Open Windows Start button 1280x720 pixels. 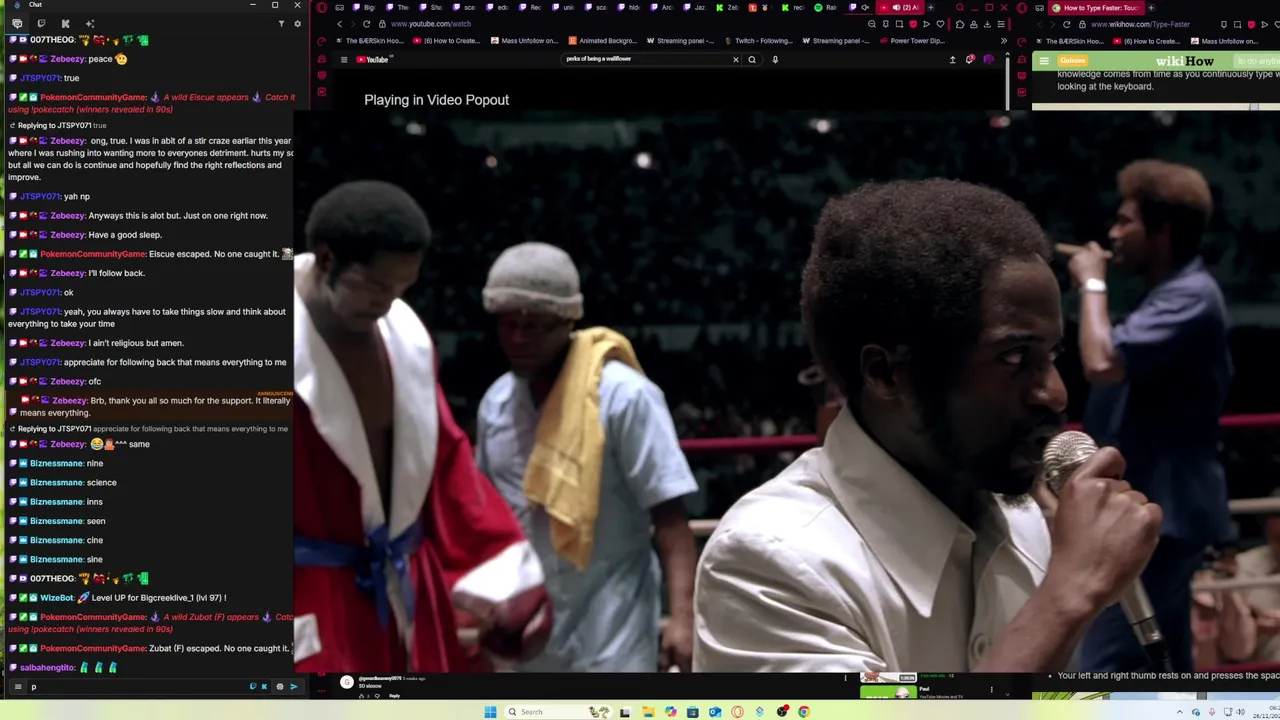[490, 712]
